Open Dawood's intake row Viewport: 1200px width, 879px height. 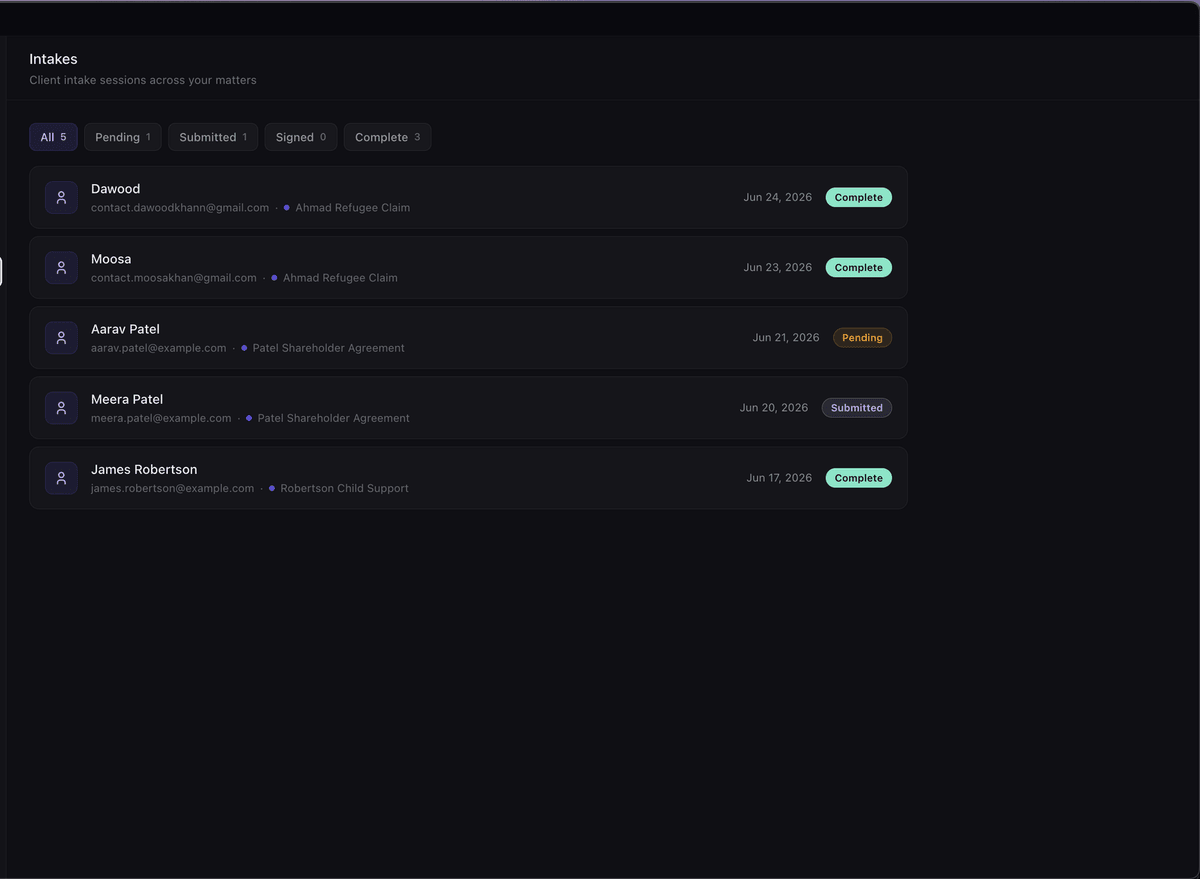pyautogui.click(x=468, y=198)
